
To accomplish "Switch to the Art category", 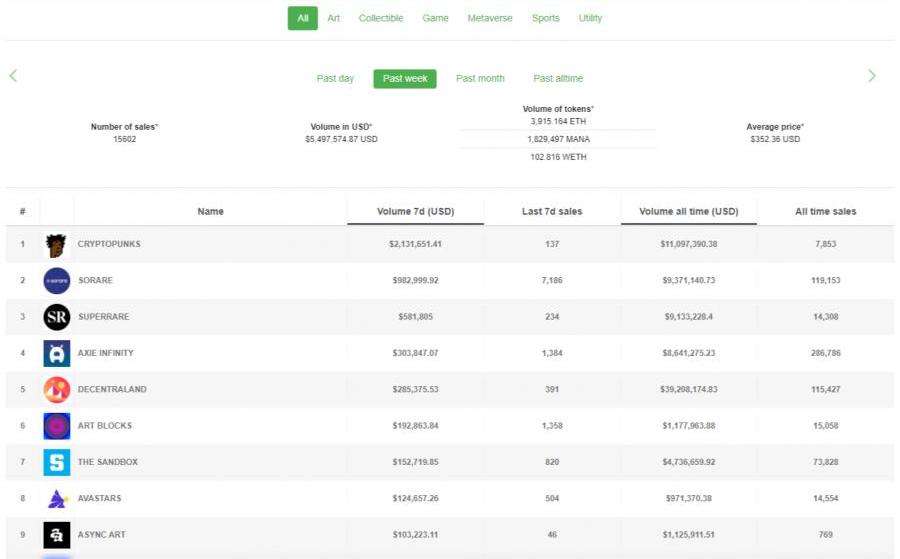I will point(333,18).
